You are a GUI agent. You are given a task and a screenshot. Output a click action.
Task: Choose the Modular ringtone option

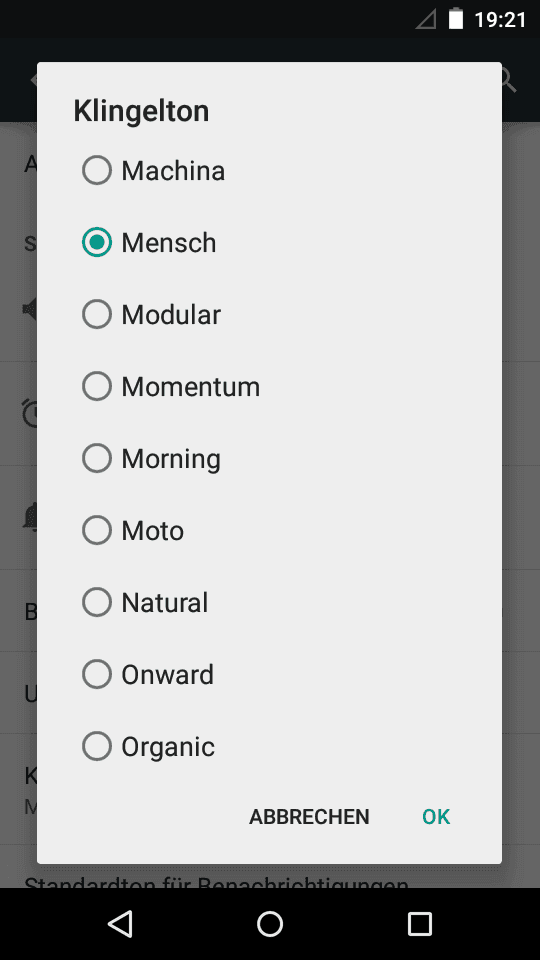pos(269,315)
